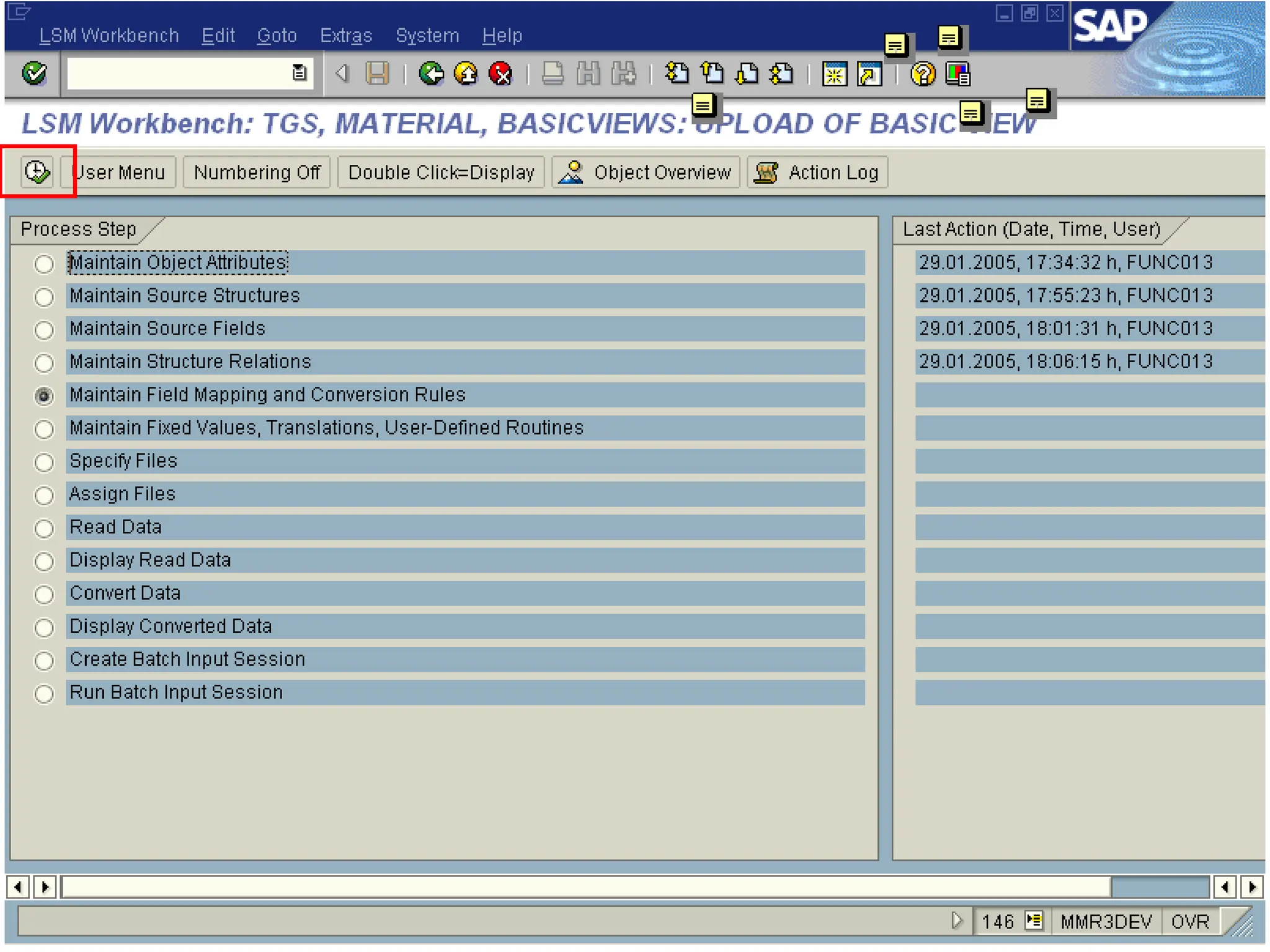The width and height of the screenshot is (1270, 952).
Task: Select the Specify Files radio button
Action: point(44,462)
